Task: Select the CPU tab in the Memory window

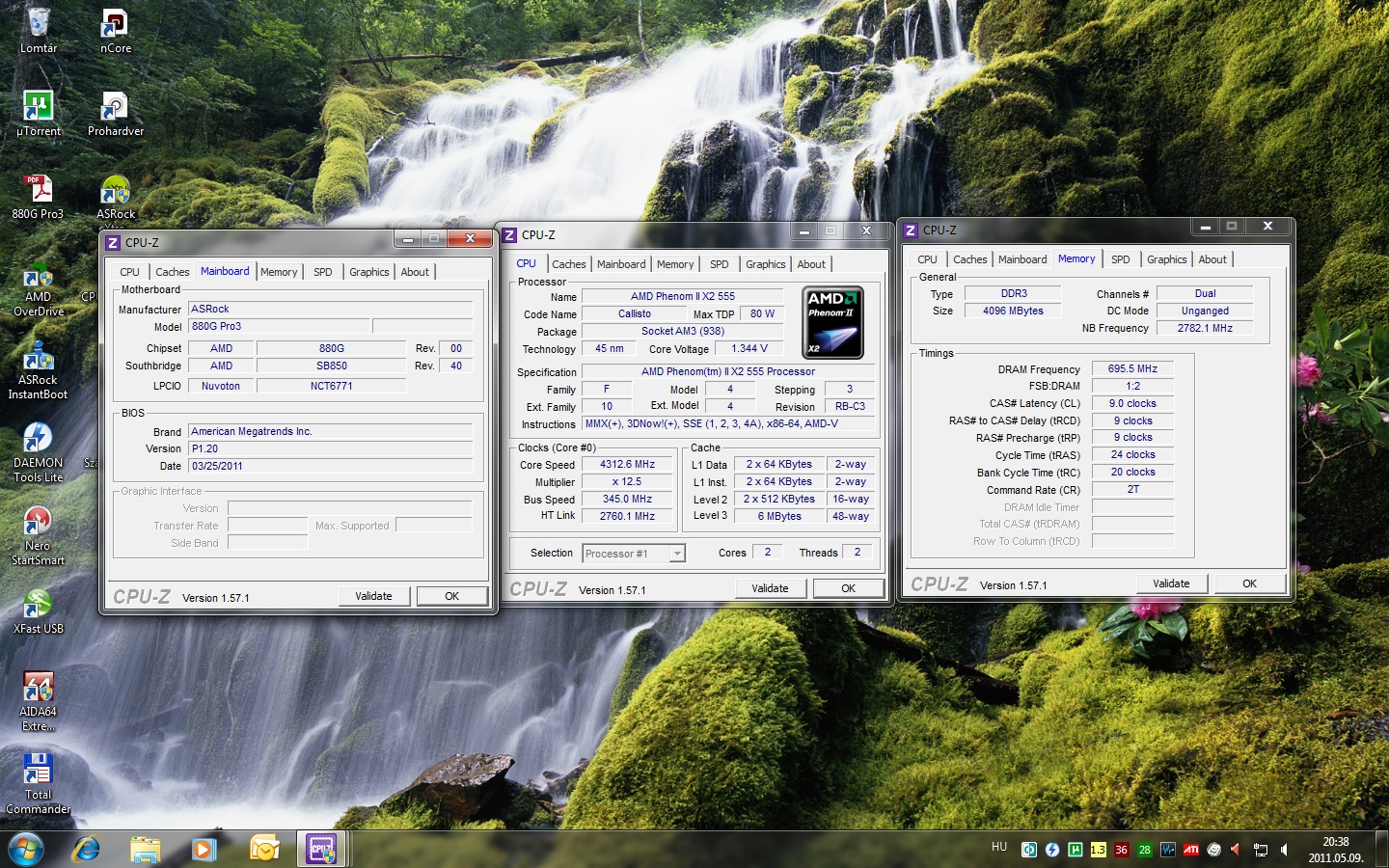Action: coord(927,259)
